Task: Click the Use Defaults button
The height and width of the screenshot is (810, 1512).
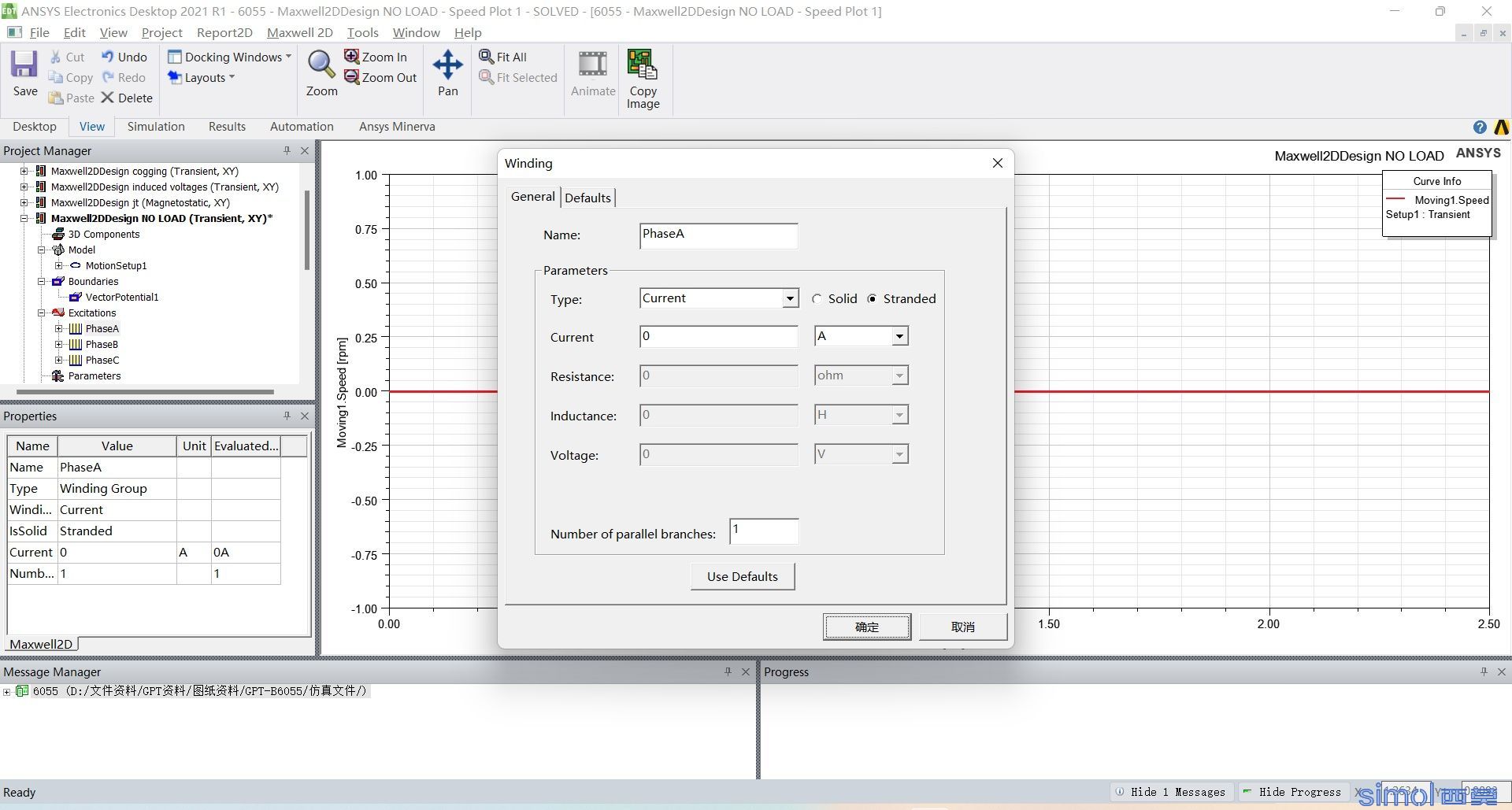Action: click(742, 576)
